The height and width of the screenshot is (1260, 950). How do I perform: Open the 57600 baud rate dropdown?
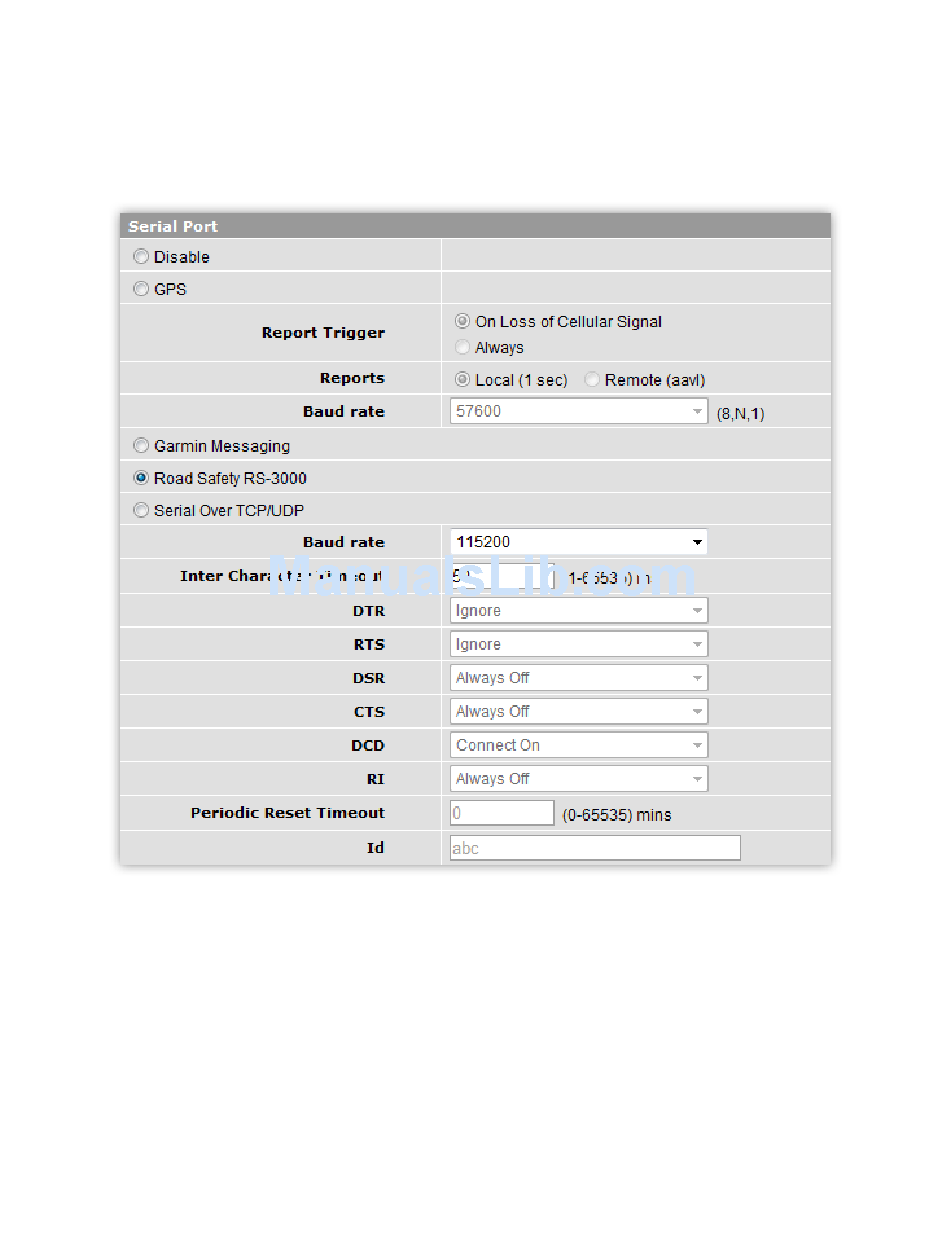578,412
